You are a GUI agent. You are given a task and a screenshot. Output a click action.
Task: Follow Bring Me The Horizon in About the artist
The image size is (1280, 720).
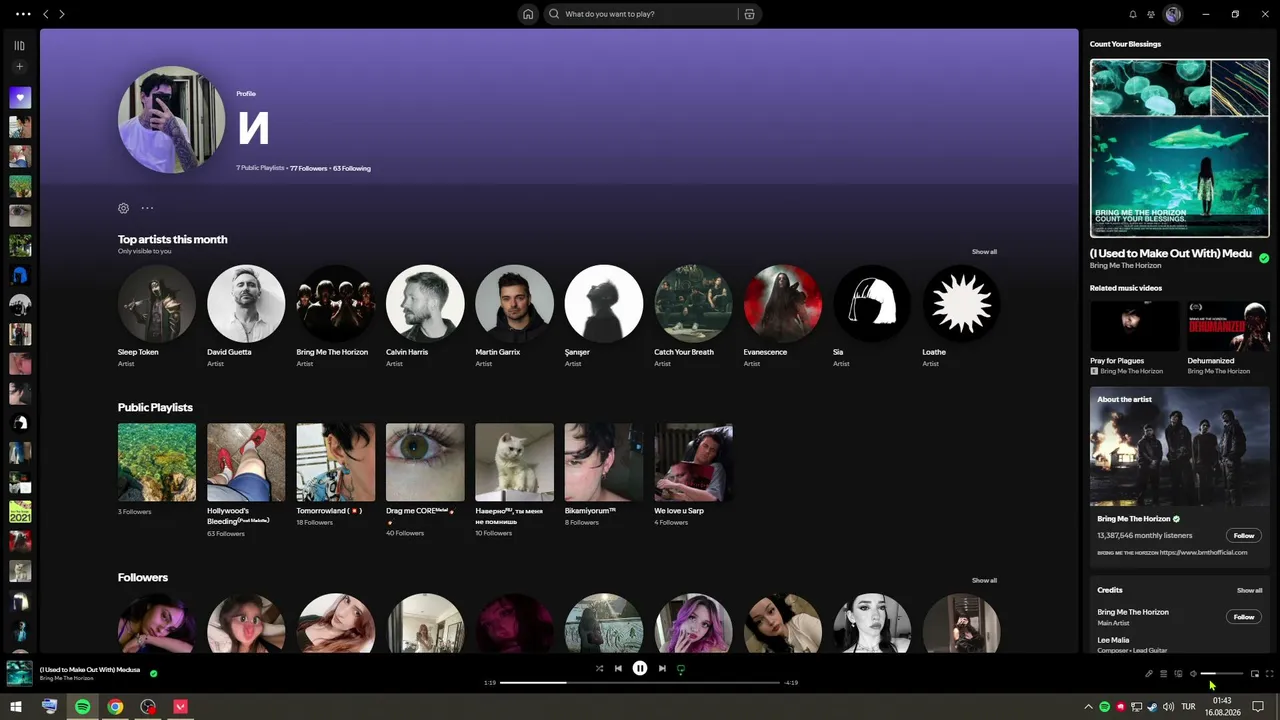coord(1244,536)
